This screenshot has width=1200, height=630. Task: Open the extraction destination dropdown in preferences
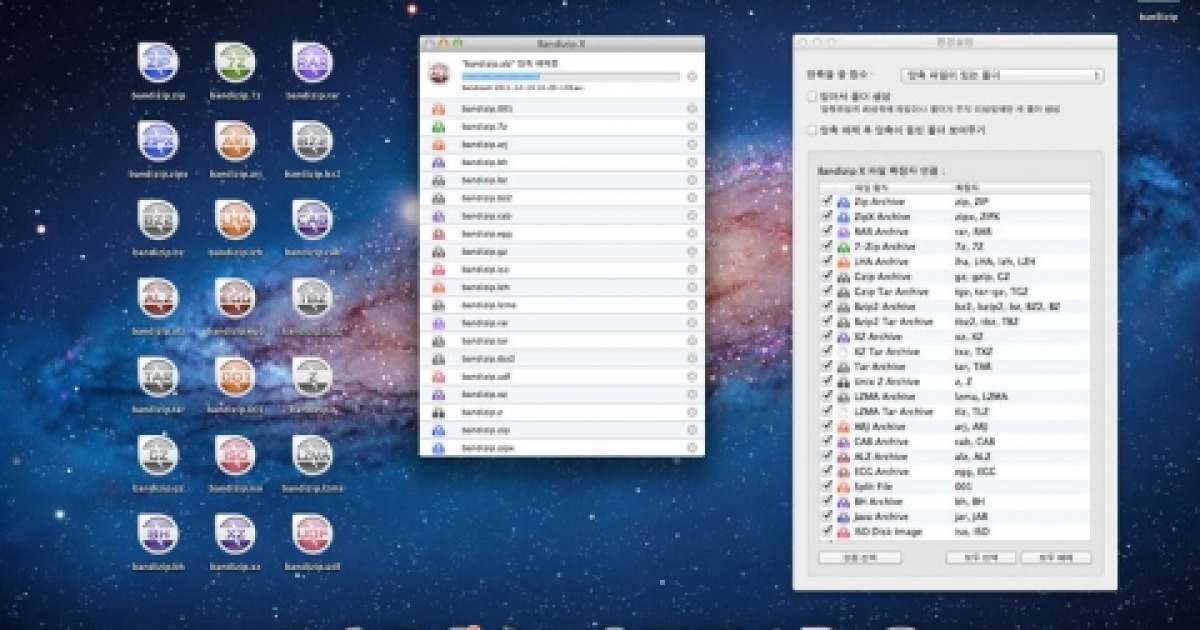1001,75
